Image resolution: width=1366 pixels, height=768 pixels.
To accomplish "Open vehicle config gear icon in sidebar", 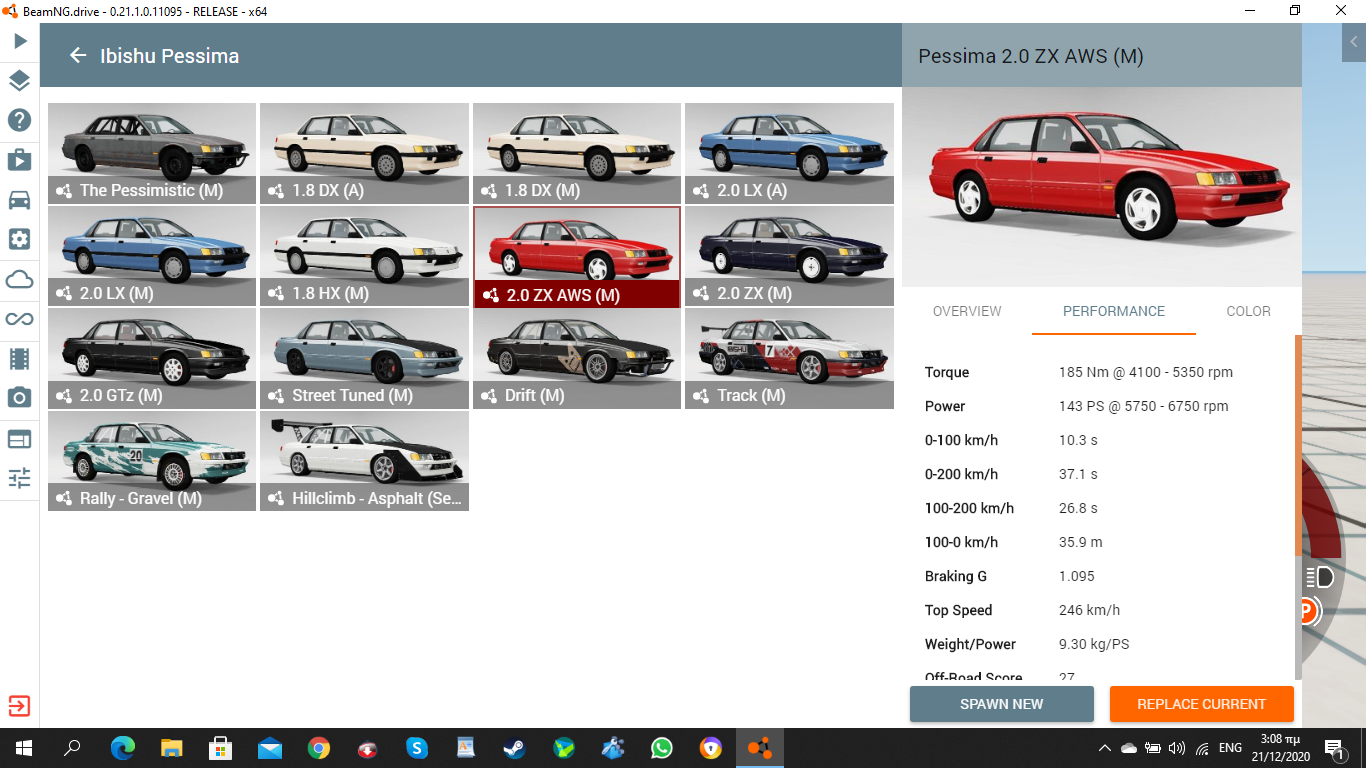I will tap(20, 239).
